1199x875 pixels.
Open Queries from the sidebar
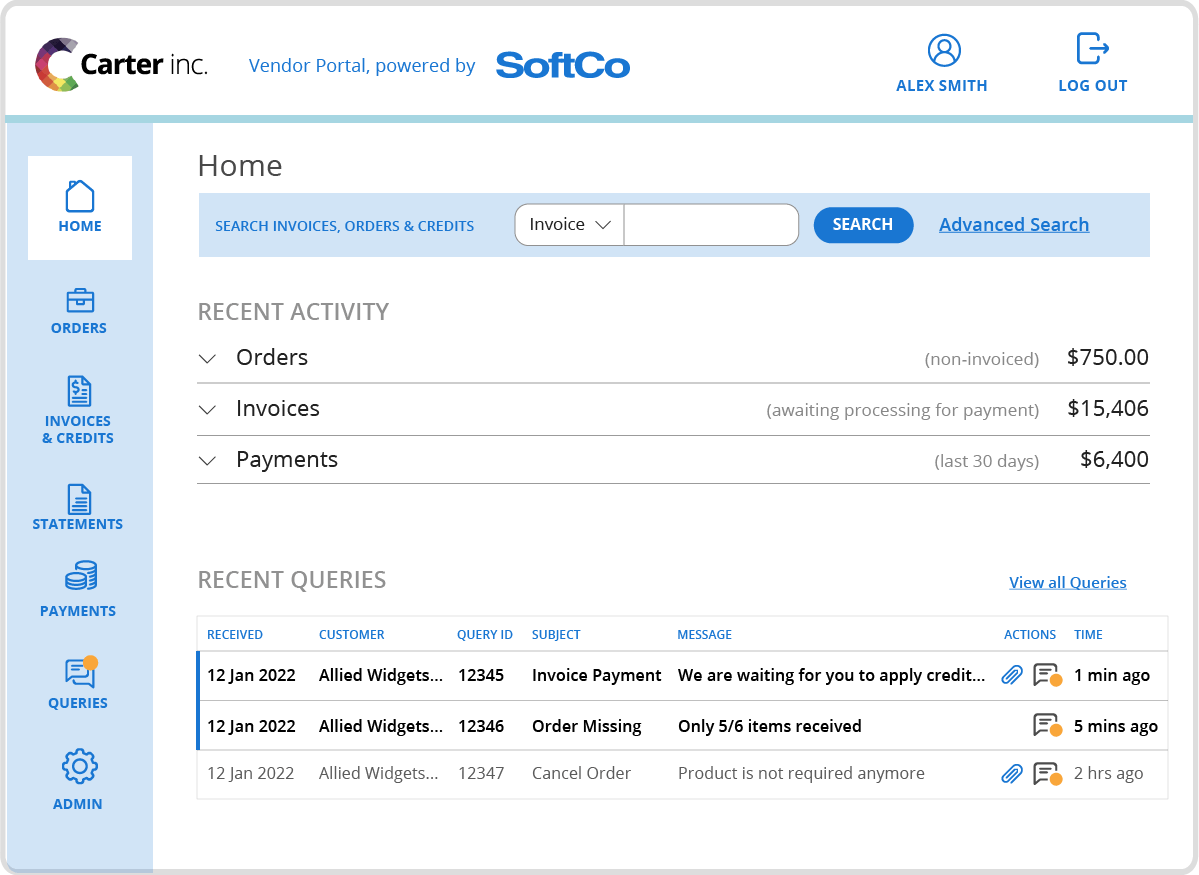78,682
